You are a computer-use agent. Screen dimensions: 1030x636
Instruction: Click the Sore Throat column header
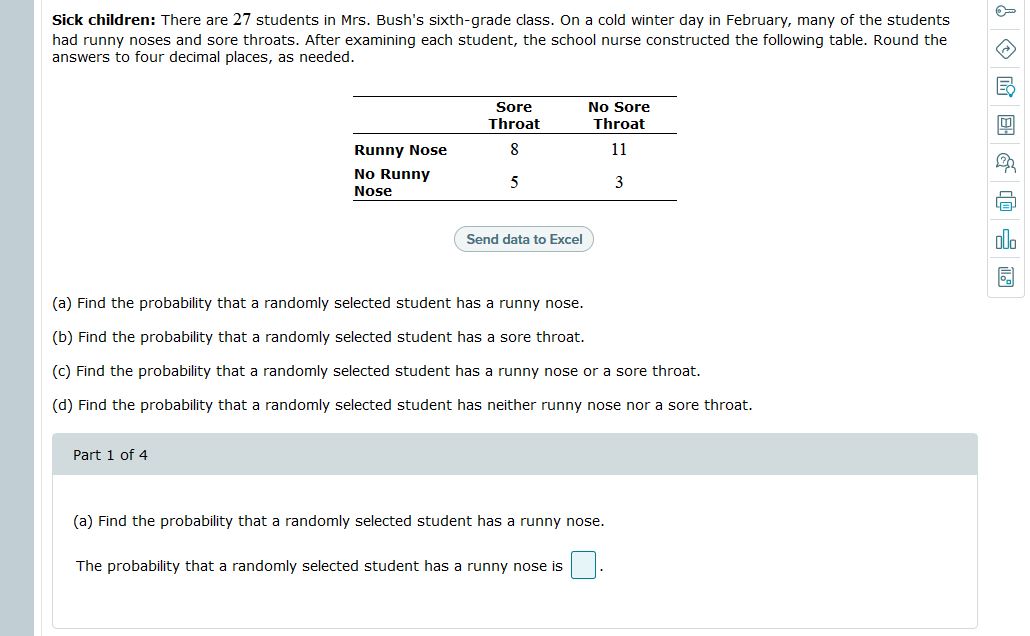point(513,115)
